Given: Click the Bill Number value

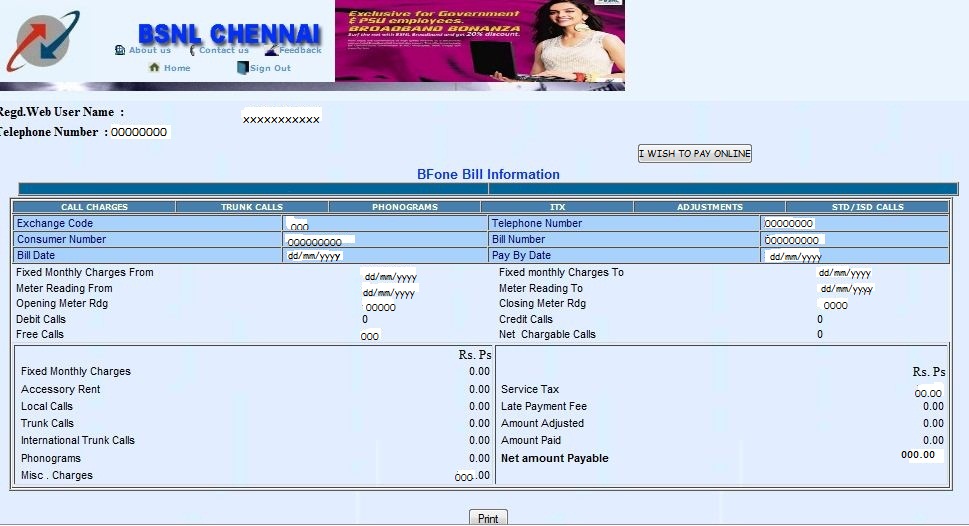Looking at the screenshot, I should (792, 240).
